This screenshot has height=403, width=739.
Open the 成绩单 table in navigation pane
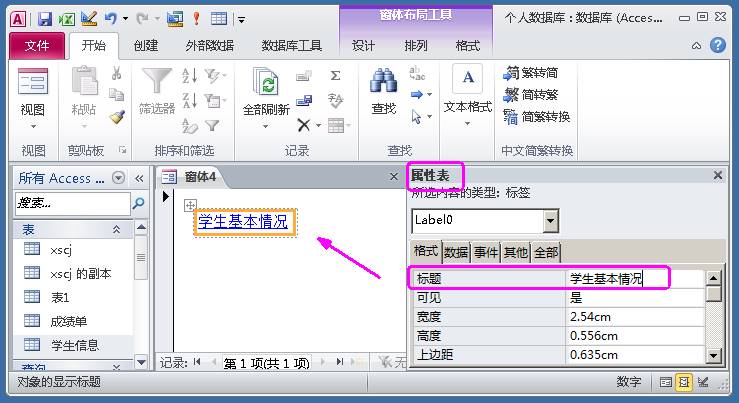pos(69,321)
